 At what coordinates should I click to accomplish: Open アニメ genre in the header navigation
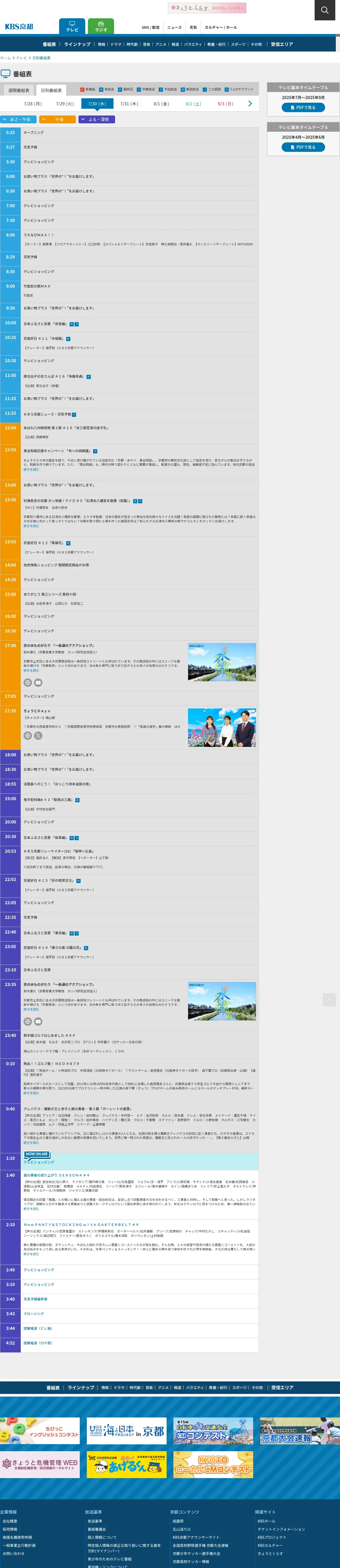point(161,44)
